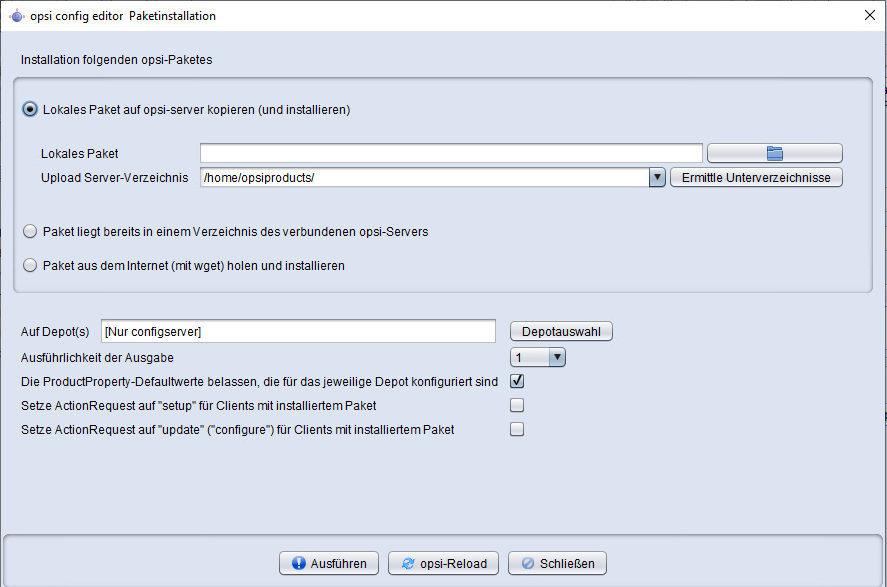The width and height of the screenshot is (887, 587).
Task: Click the reload arrows icon on opsi-Reload
Action: point(408,563)
